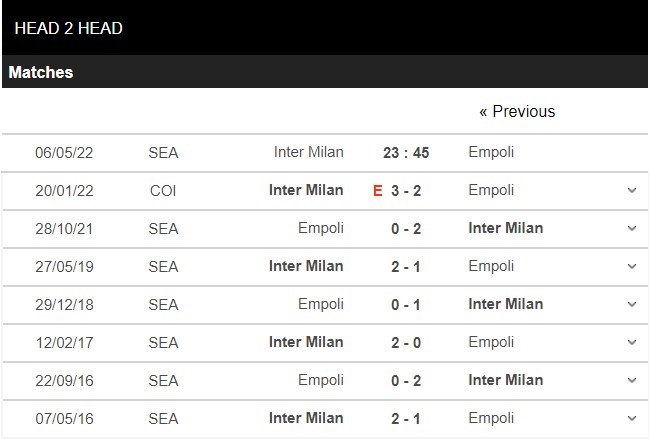Click the COI competition label

coord(162,190)
